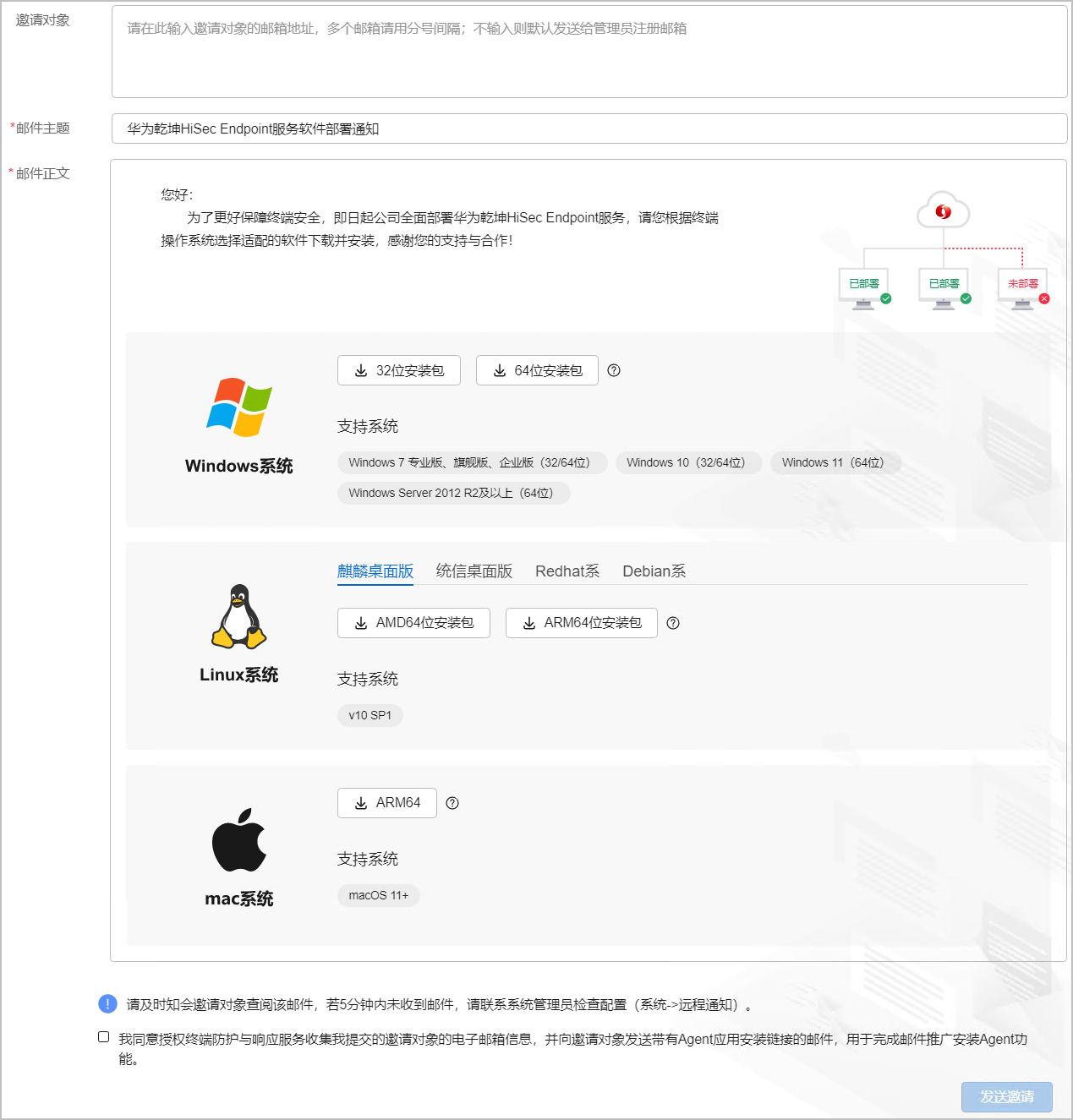1073x1120 pixels.
Task: Click the blue info icon before the reminder
Action: coord(107,1004)
